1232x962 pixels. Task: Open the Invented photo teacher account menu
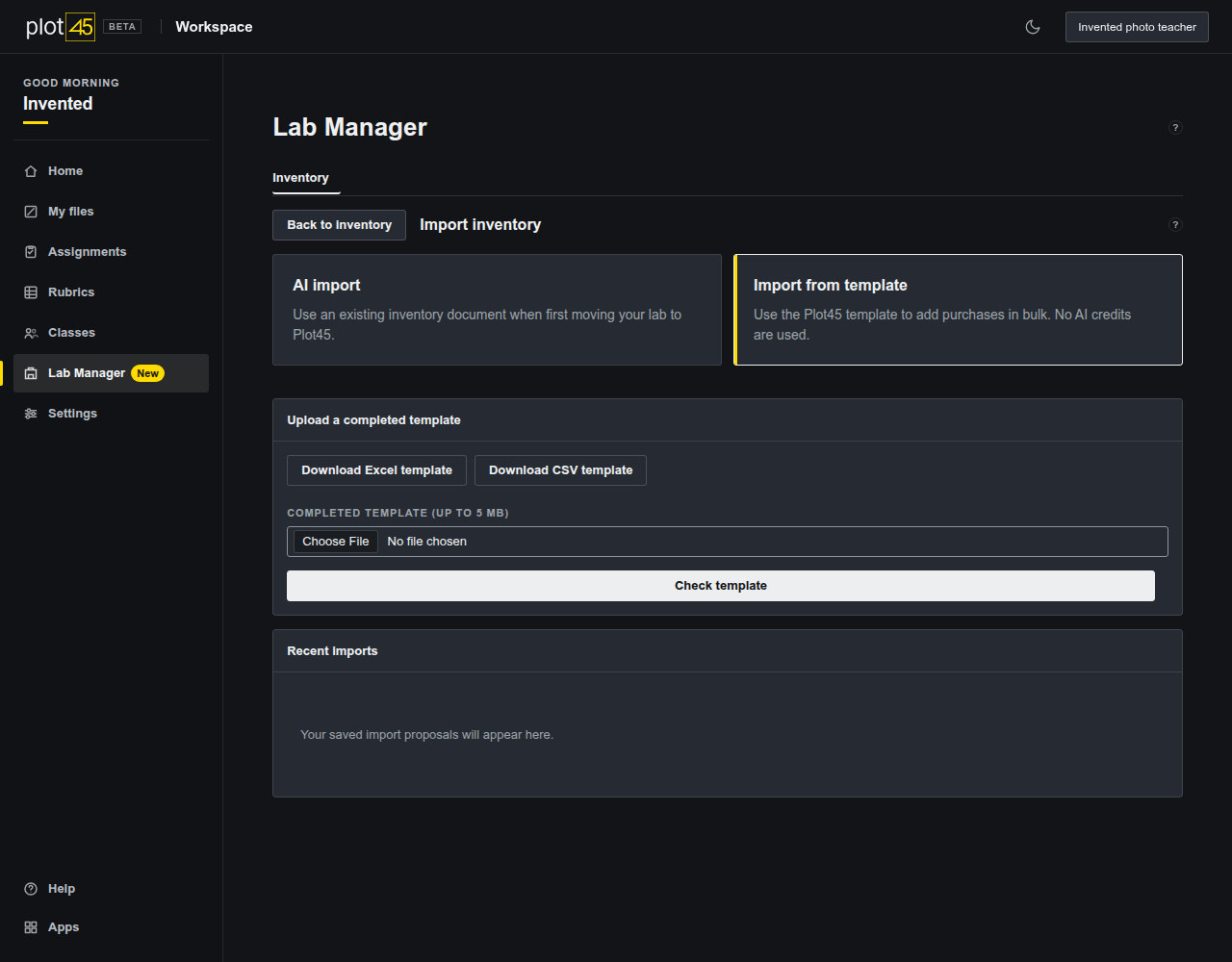pos(1137,27)
